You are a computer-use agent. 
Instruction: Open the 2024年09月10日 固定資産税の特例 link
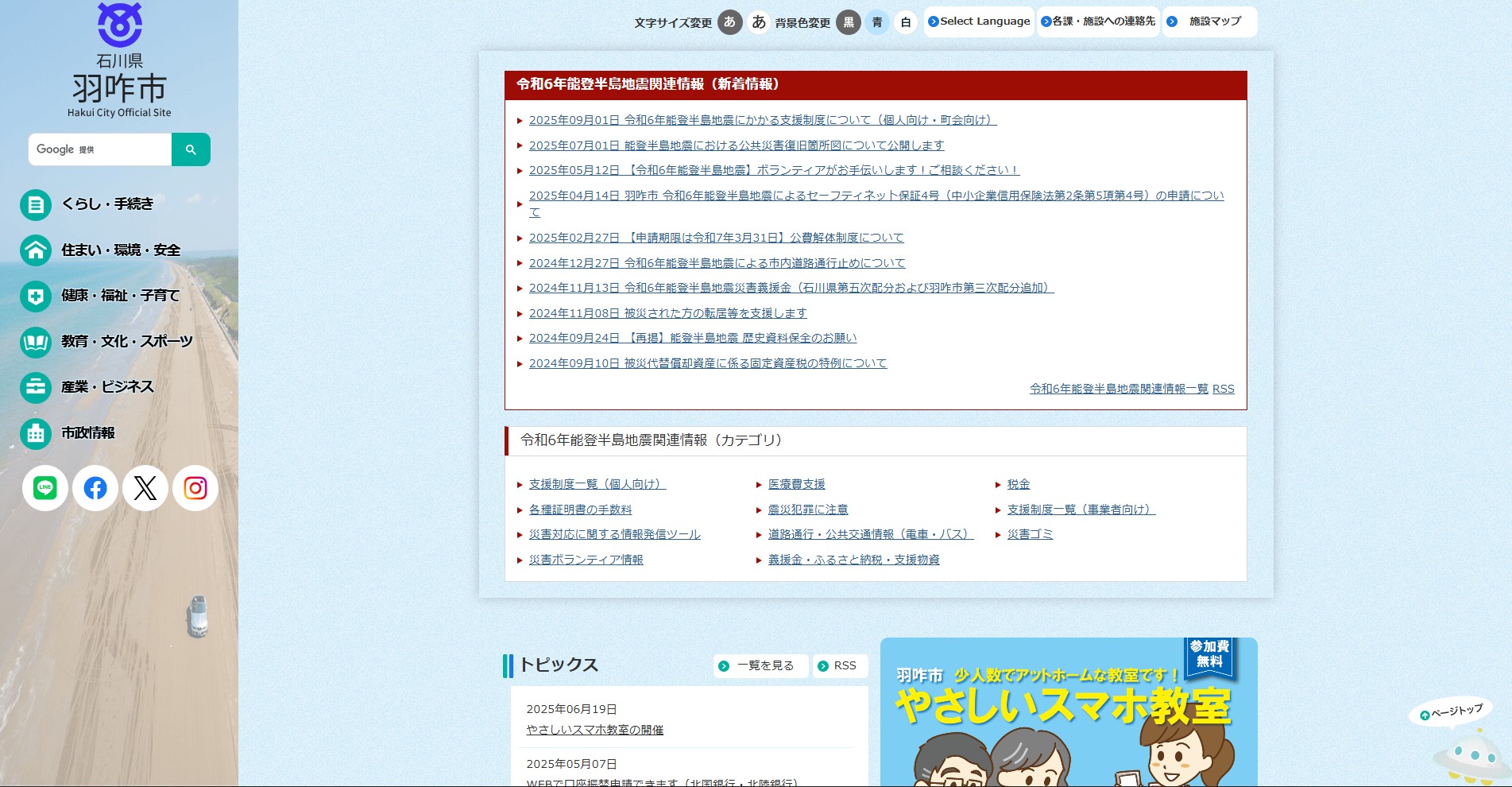pos(708,363)
